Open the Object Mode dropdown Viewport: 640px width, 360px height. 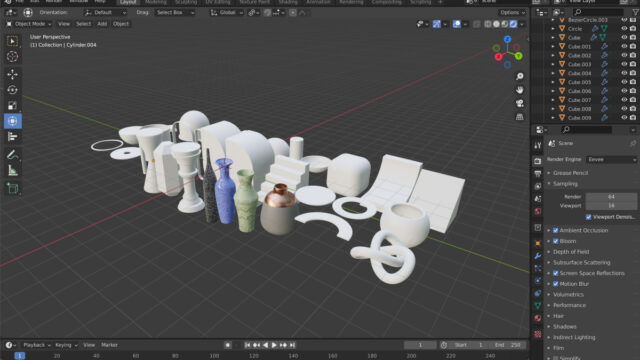[29, 24]
